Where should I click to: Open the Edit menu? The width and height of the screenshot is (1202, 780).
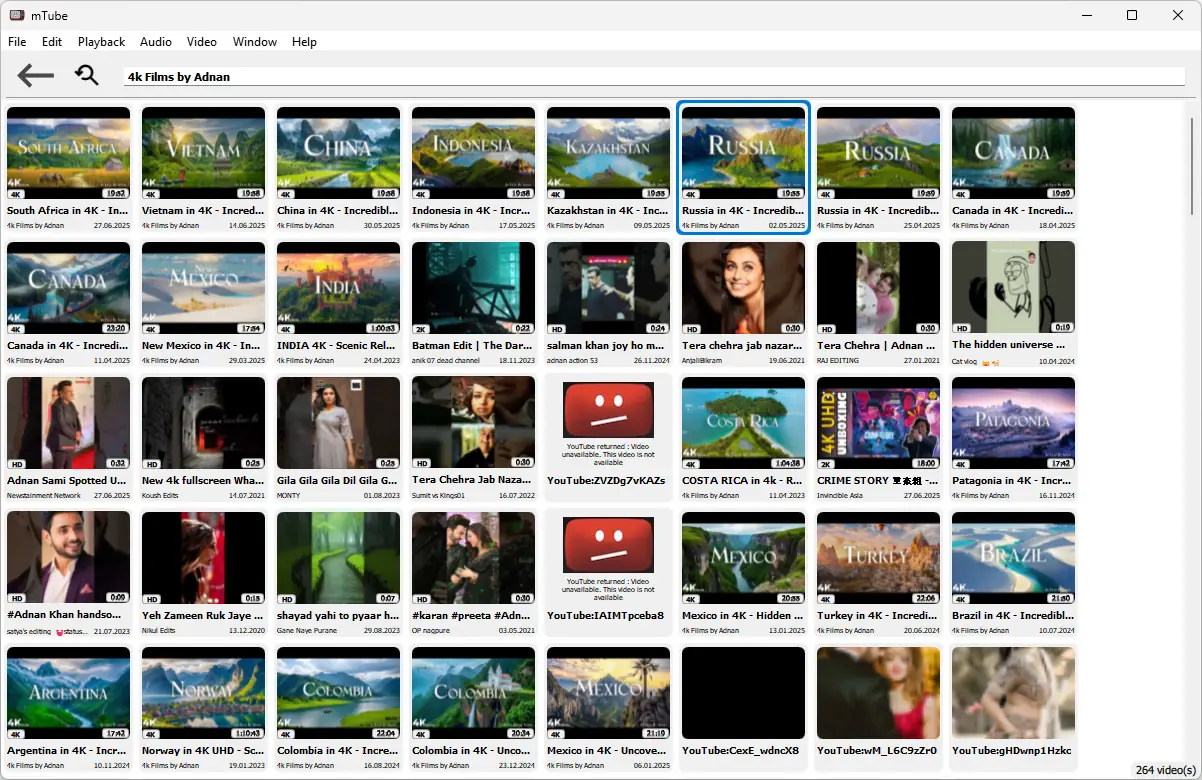coord(51,42)
